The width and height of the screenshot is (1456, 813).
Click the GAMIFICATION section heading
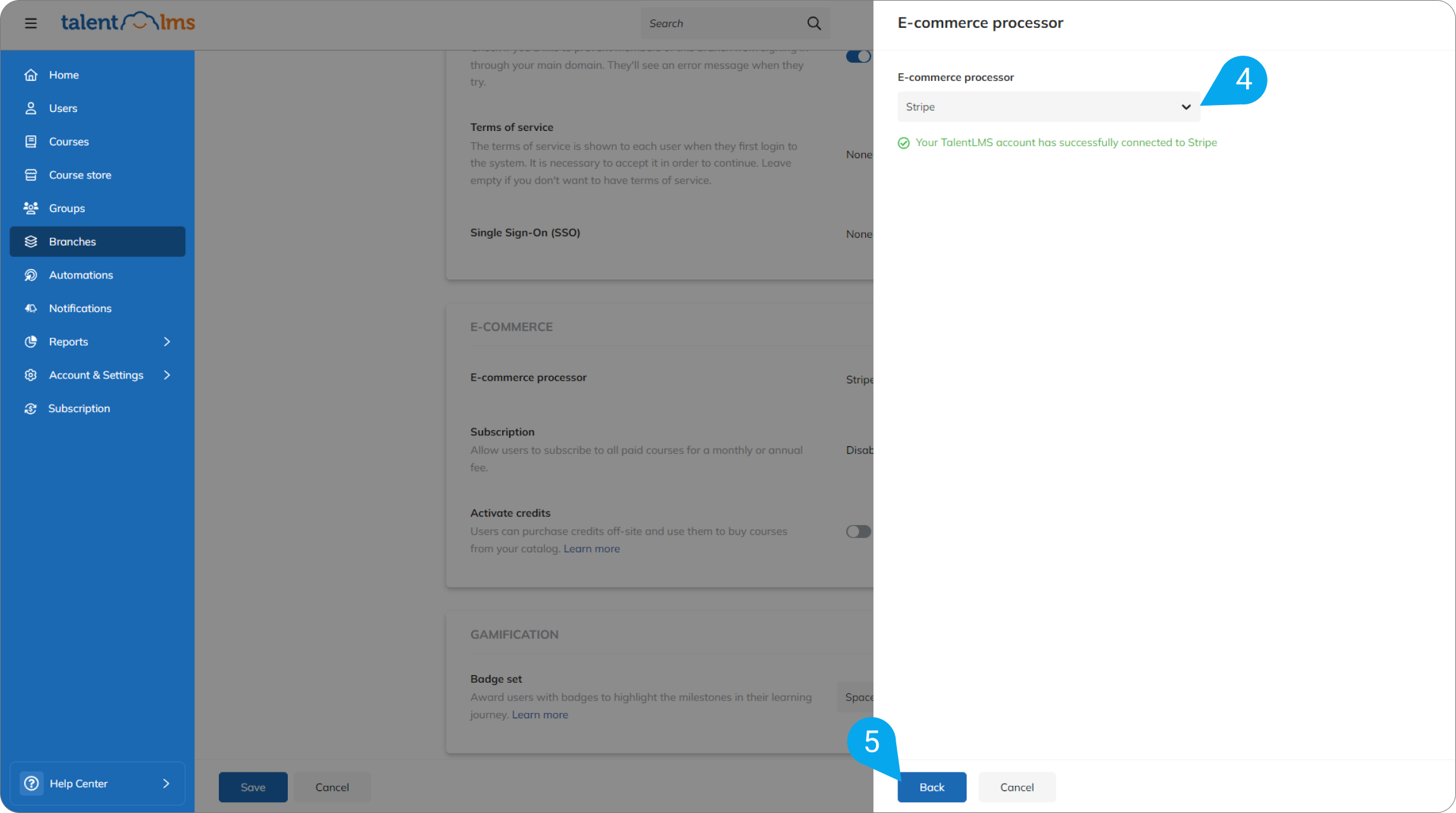(514, 635)
